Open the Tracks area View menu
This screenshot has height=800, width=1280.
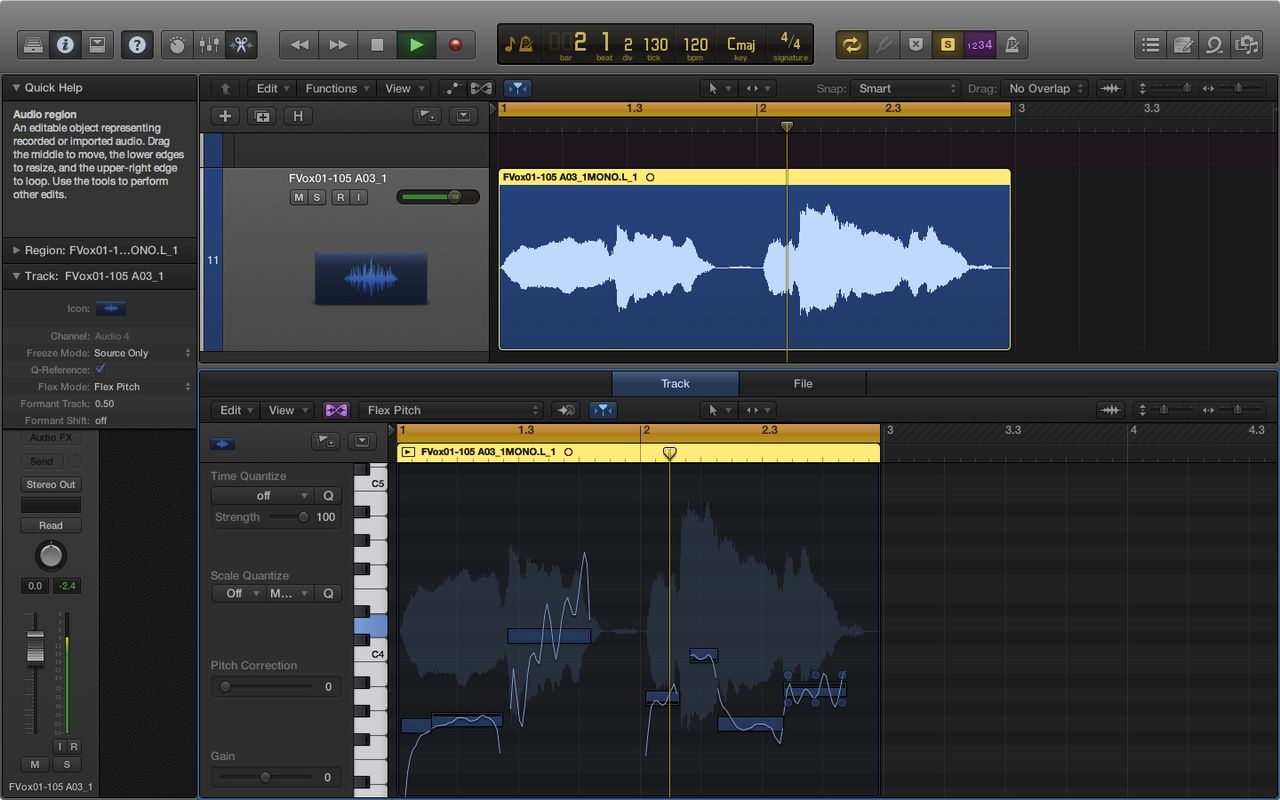[404, 88]
